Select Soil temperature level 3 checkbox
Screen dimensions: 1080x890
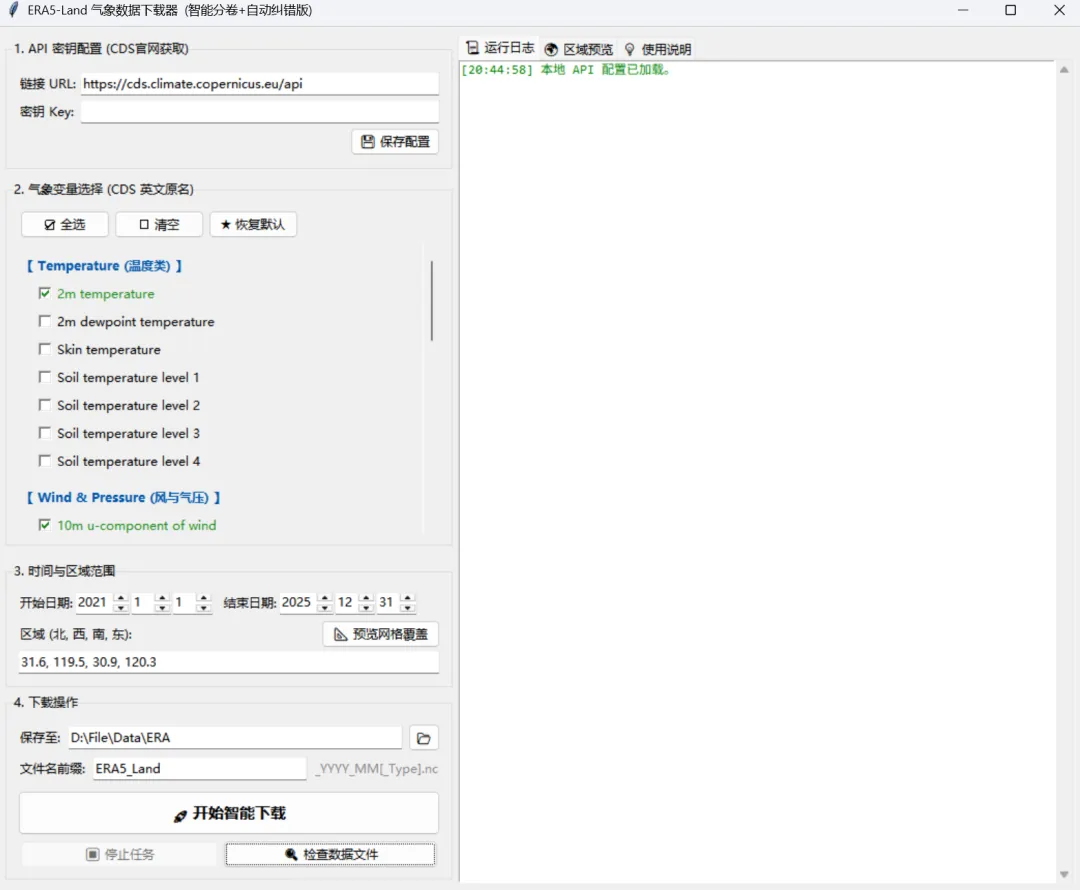(x=45, y=433)
